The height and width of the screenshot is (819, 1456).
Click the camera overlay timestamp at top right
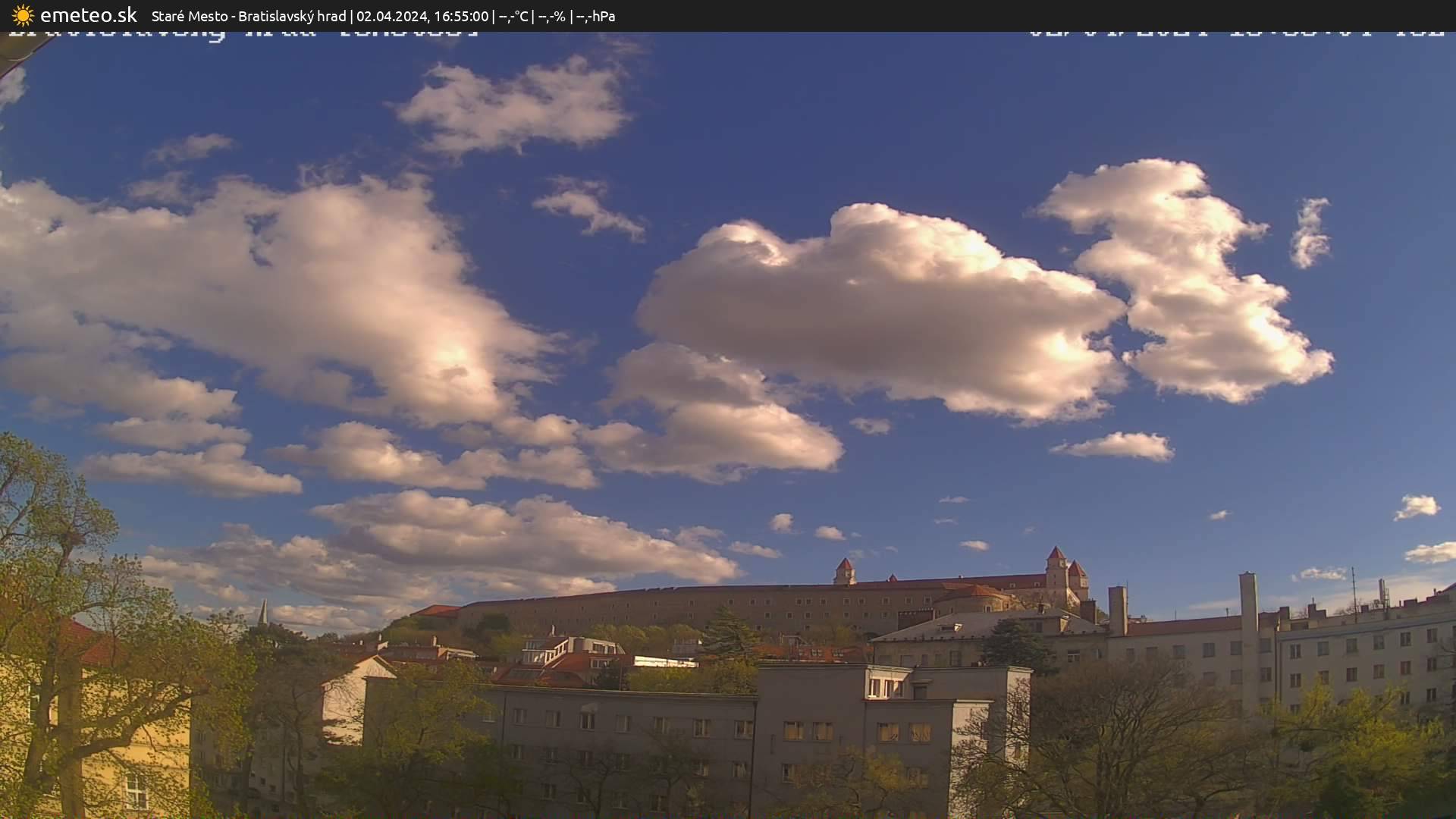[x=1236, y=33]
